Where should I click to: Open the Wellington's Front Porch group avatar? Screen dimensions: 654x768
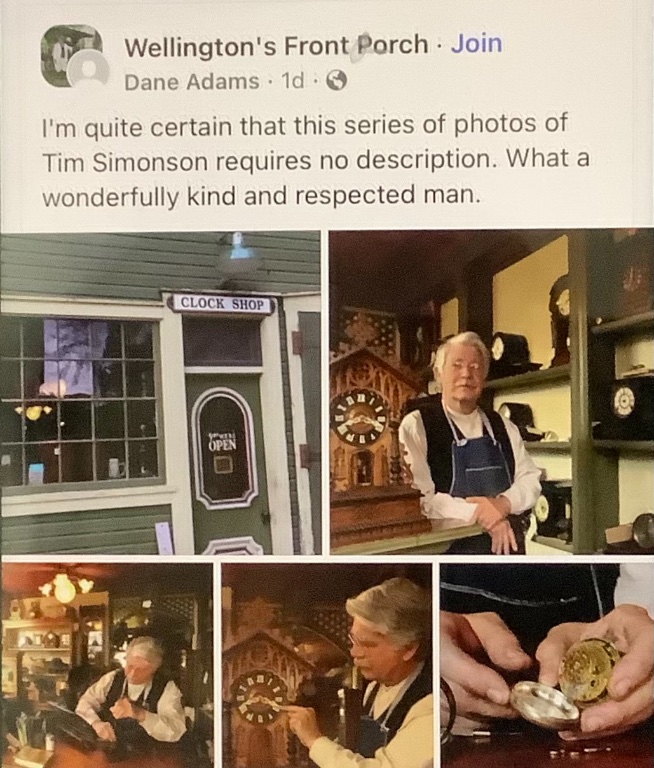72,55
